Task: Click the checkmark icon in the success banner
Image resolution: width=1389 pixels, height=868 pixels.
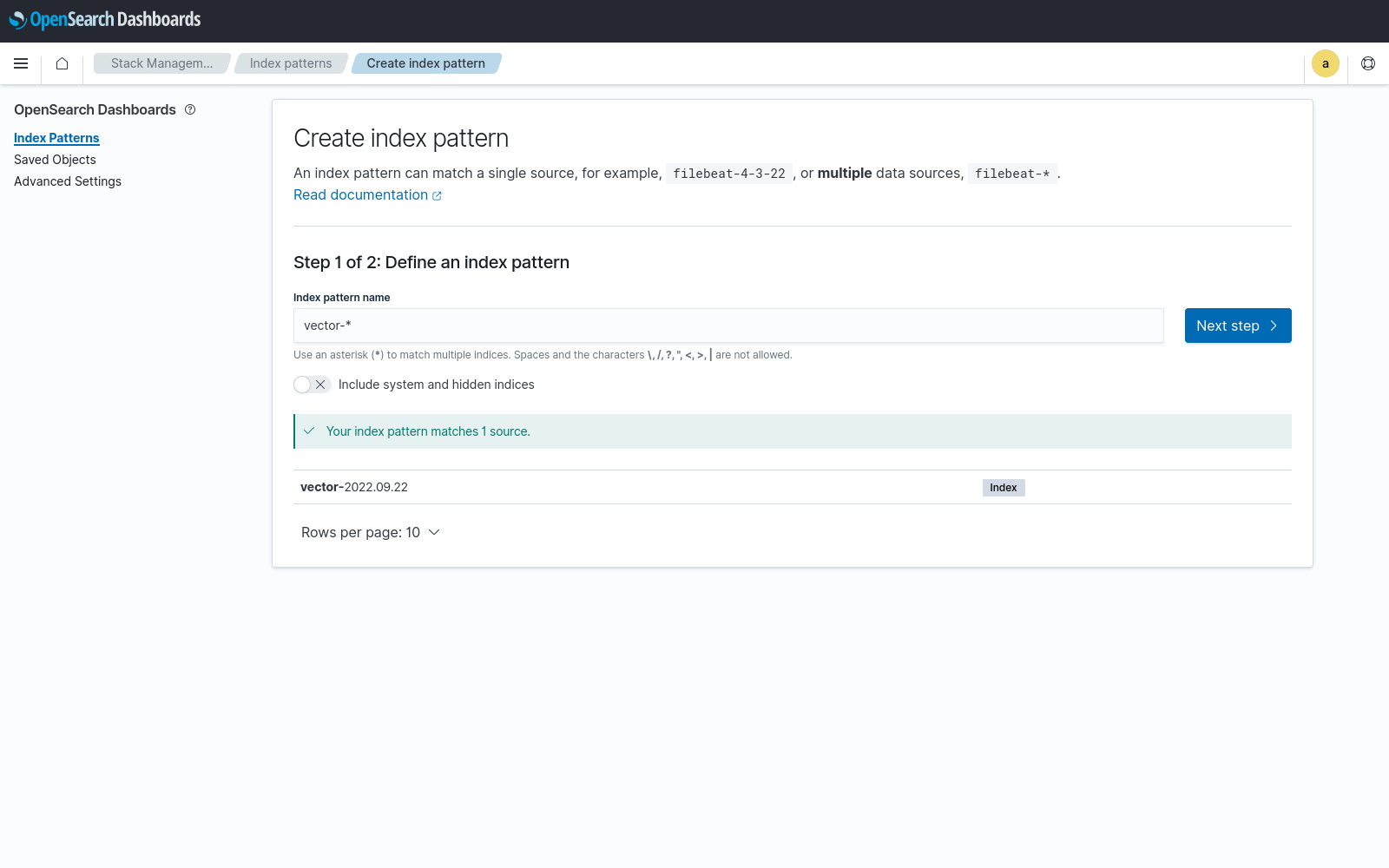Action: pyautogui.click(x=310, y=431)
